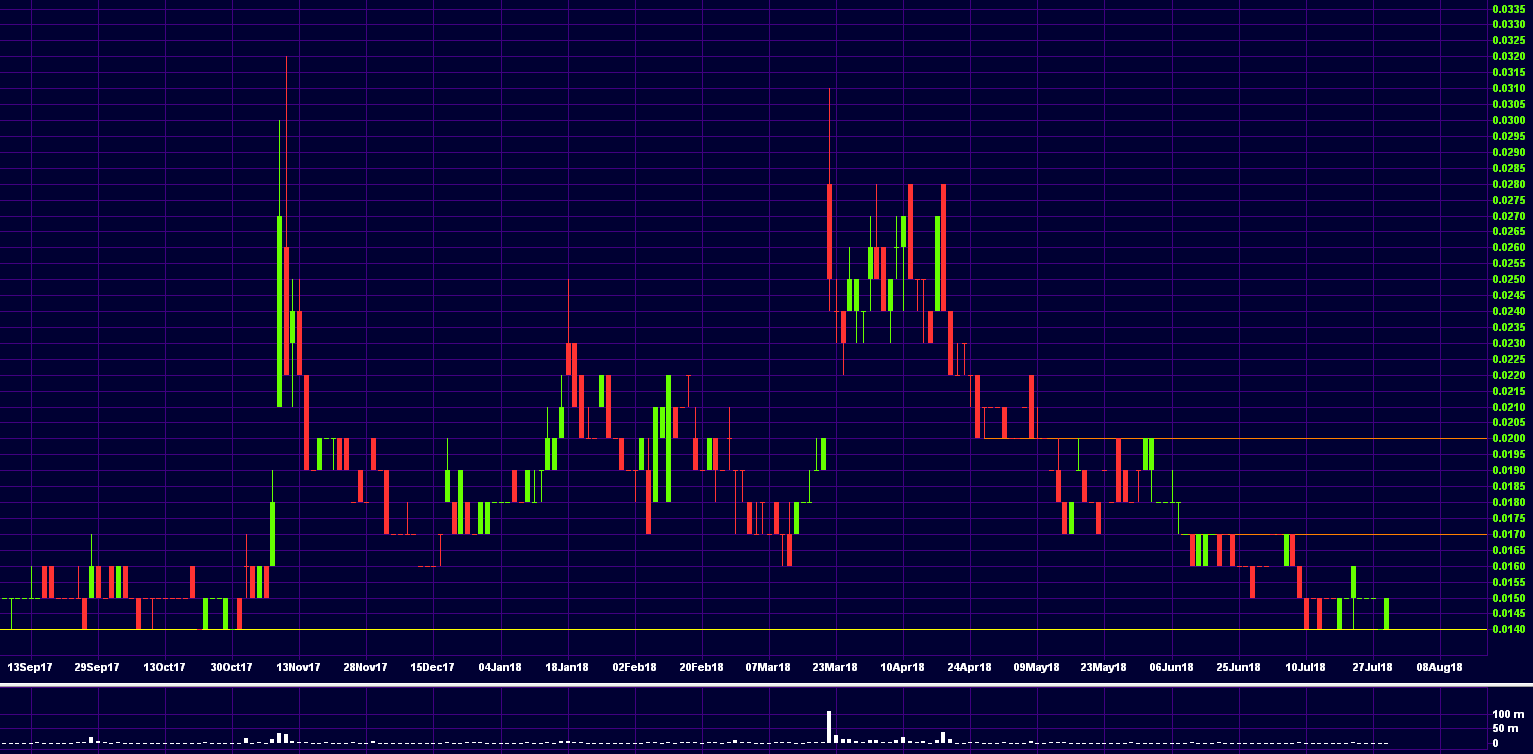1533x754 pixels.
Task: Click the 23Mar18 date label
Action: click(835, 667)
